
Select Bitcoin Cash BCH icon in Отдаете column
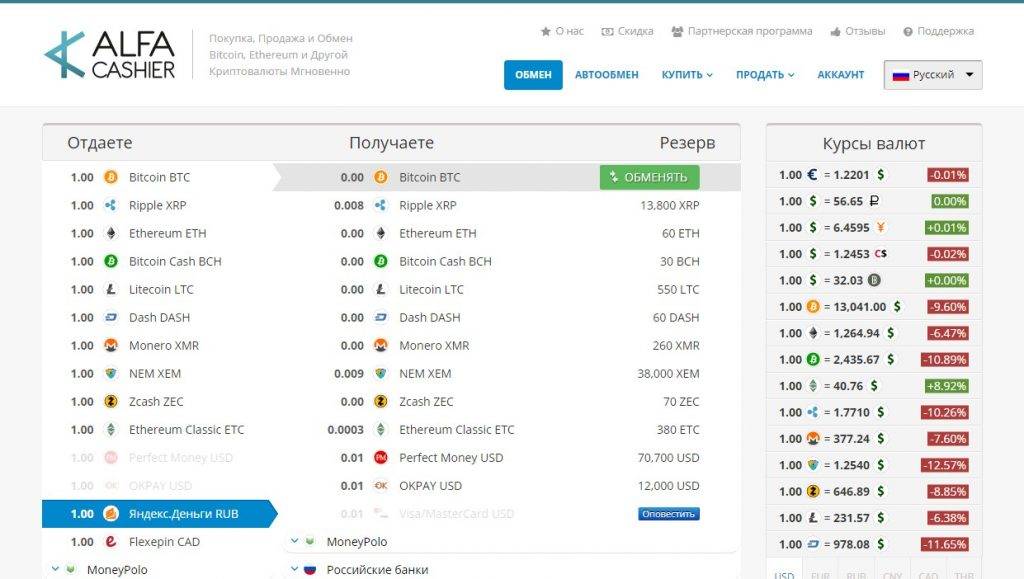111,261
